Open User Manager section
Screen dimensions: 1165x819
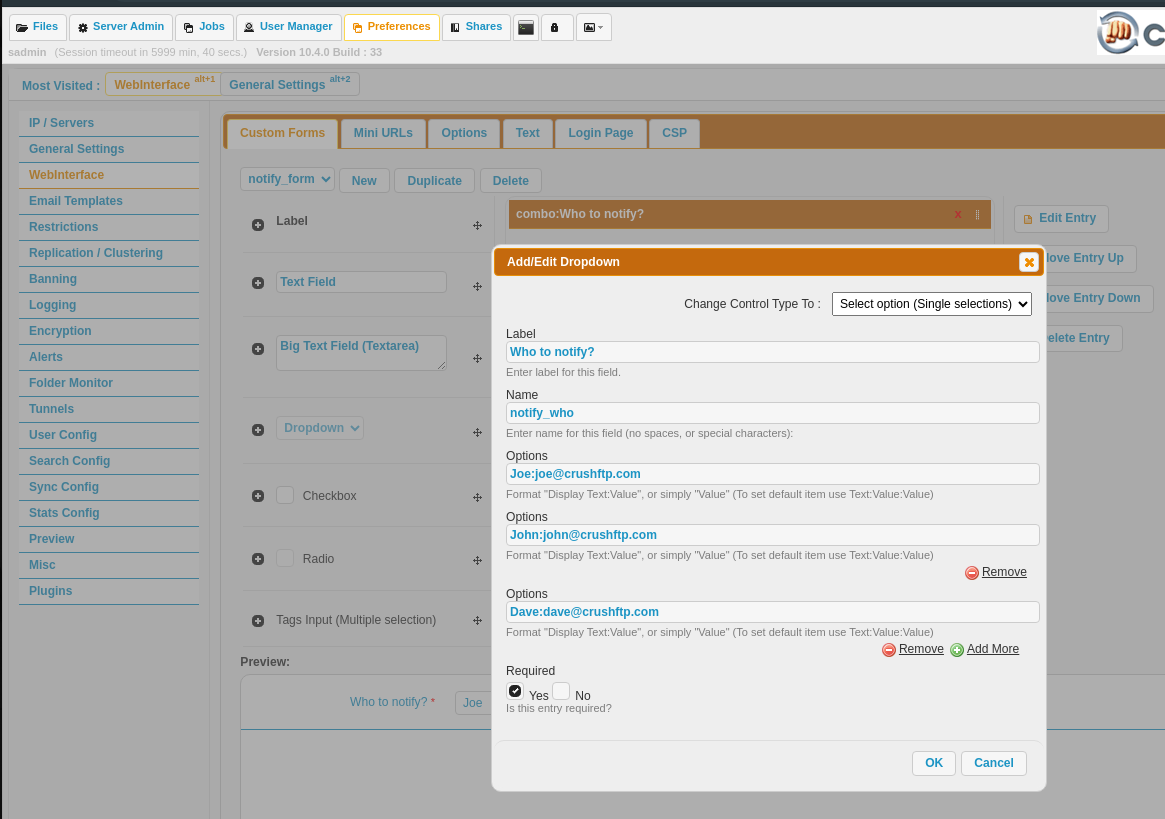click(289, 27)
